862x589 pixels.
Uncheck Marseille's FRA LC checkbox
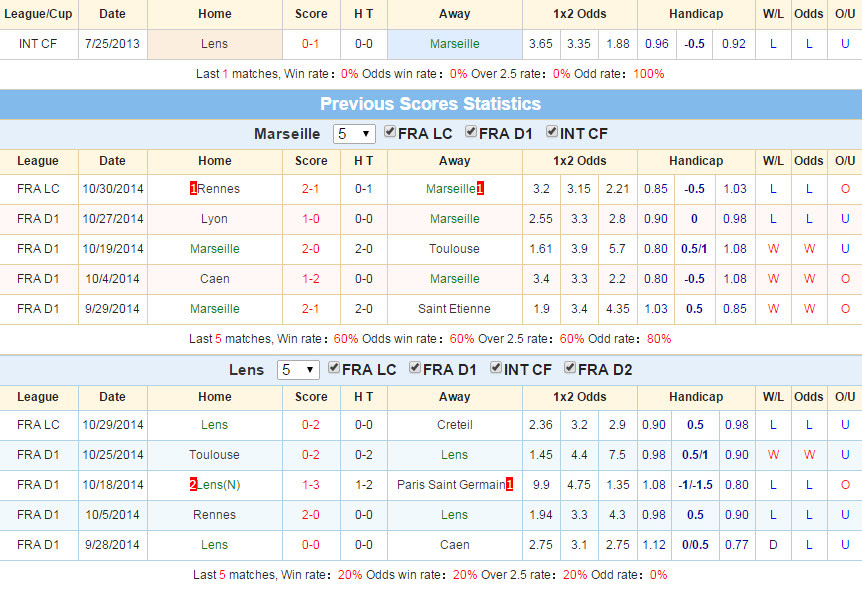[390, 131]
